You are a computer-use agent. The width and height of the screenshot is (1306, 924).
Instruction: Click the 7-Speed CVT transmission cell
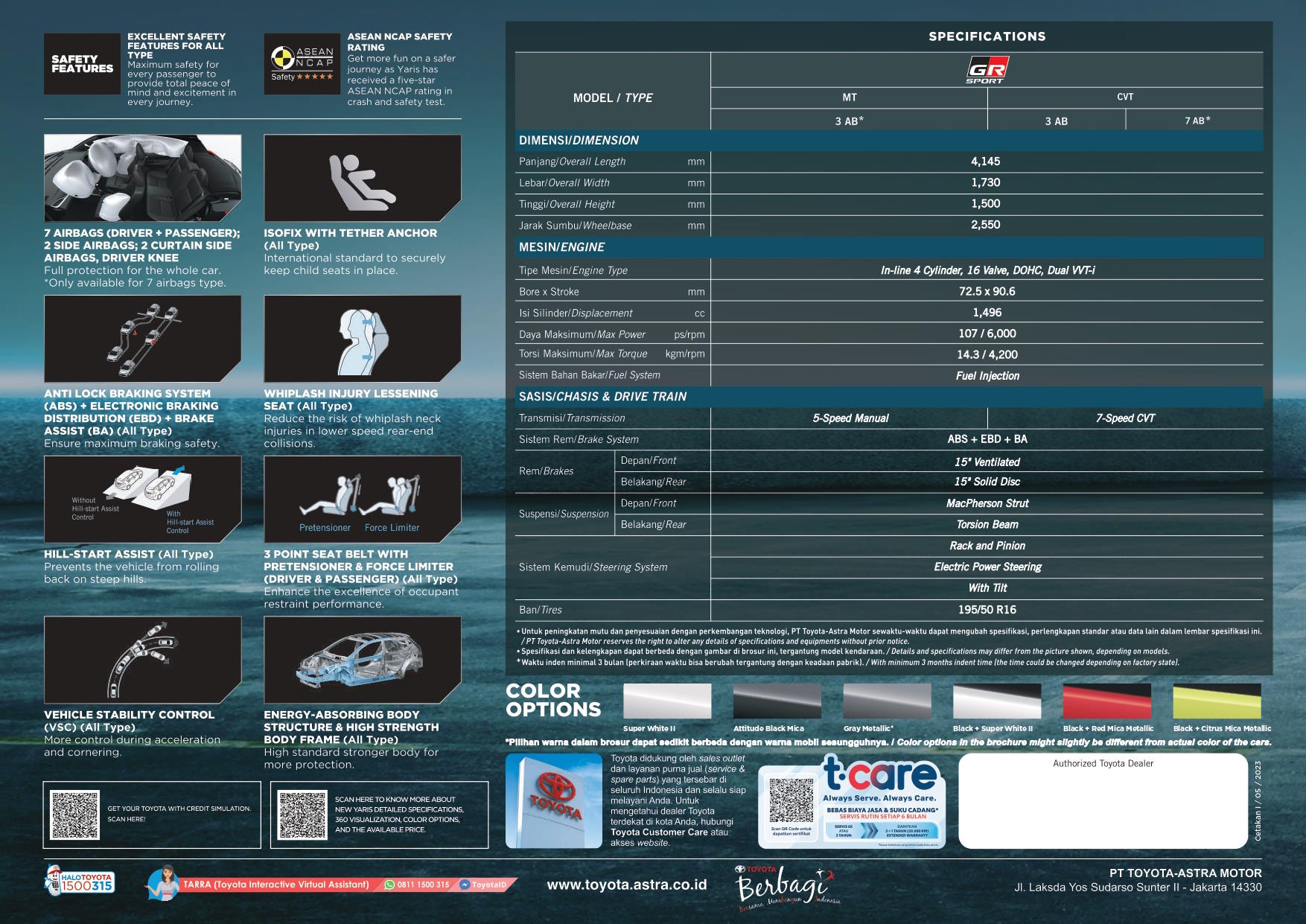[1125, 418]
